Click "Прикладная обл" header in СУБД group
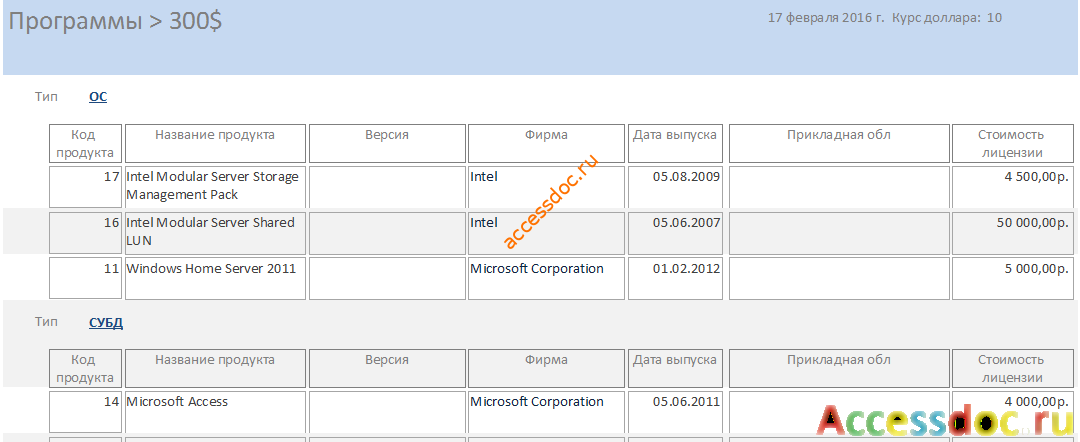This screenshot has height=442, width=1080. (839, 368)
